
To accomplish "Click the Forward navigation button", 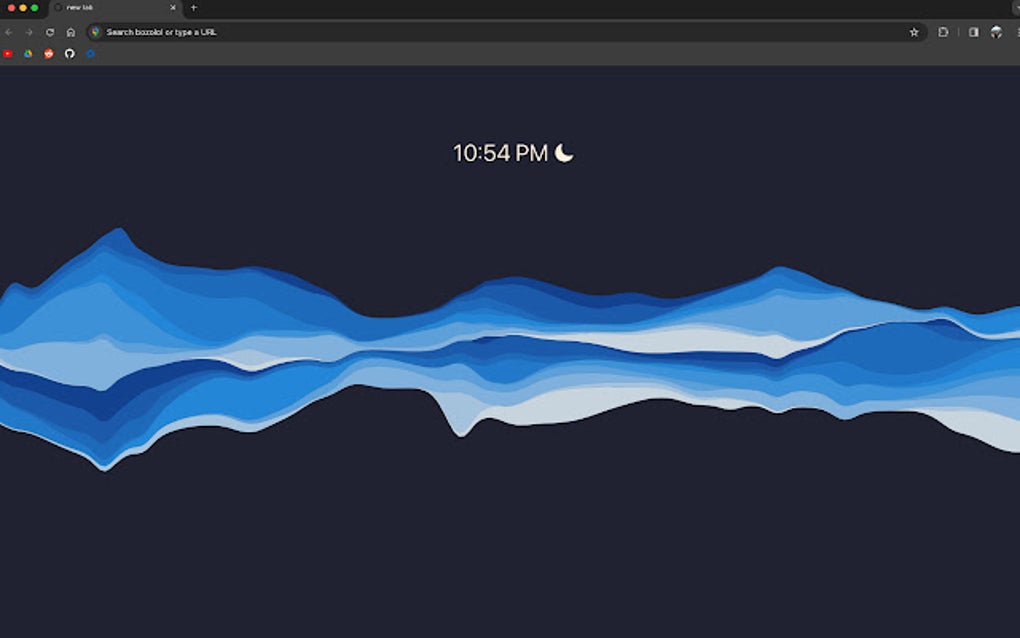I will (28, 32).
